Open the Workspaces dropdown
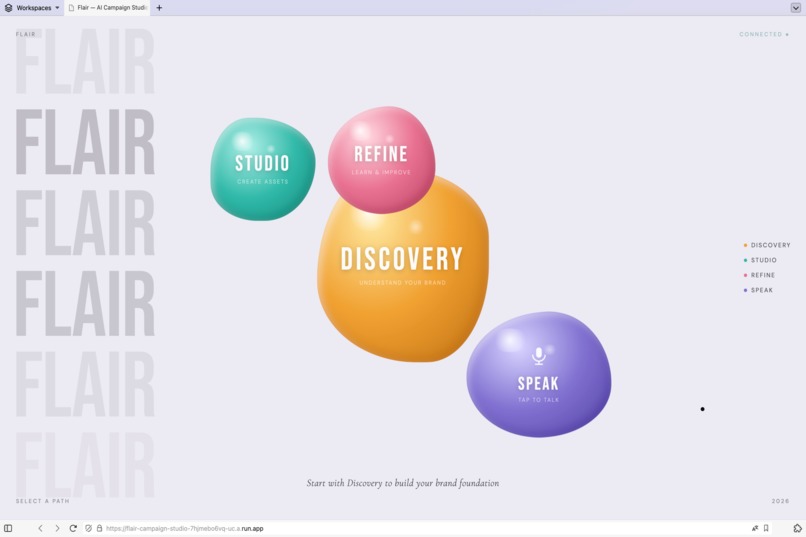 32,8
